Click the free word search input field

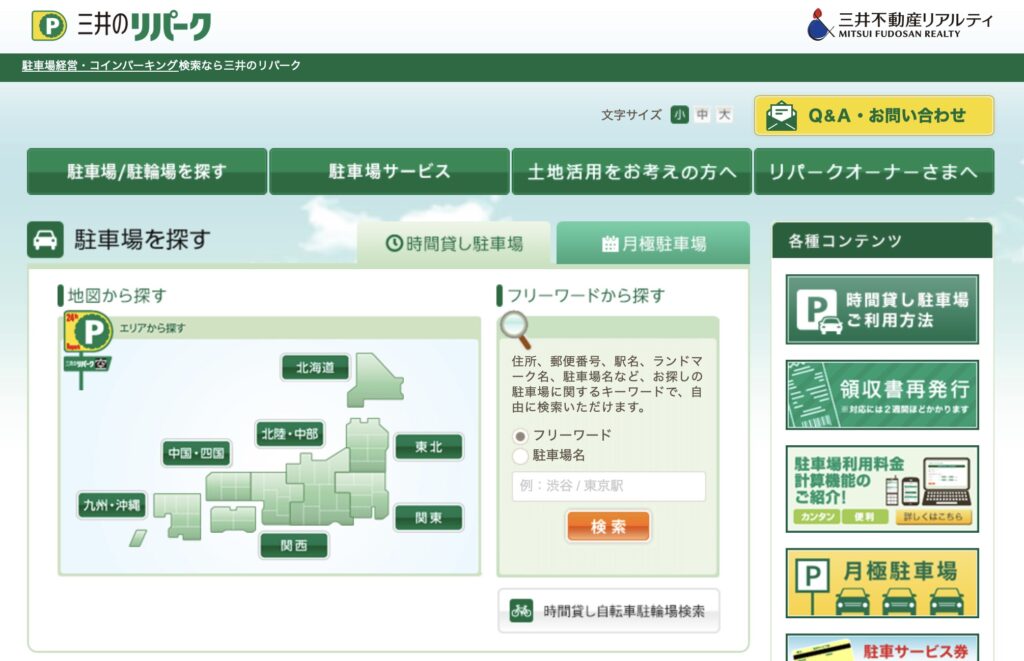(609, 486)
